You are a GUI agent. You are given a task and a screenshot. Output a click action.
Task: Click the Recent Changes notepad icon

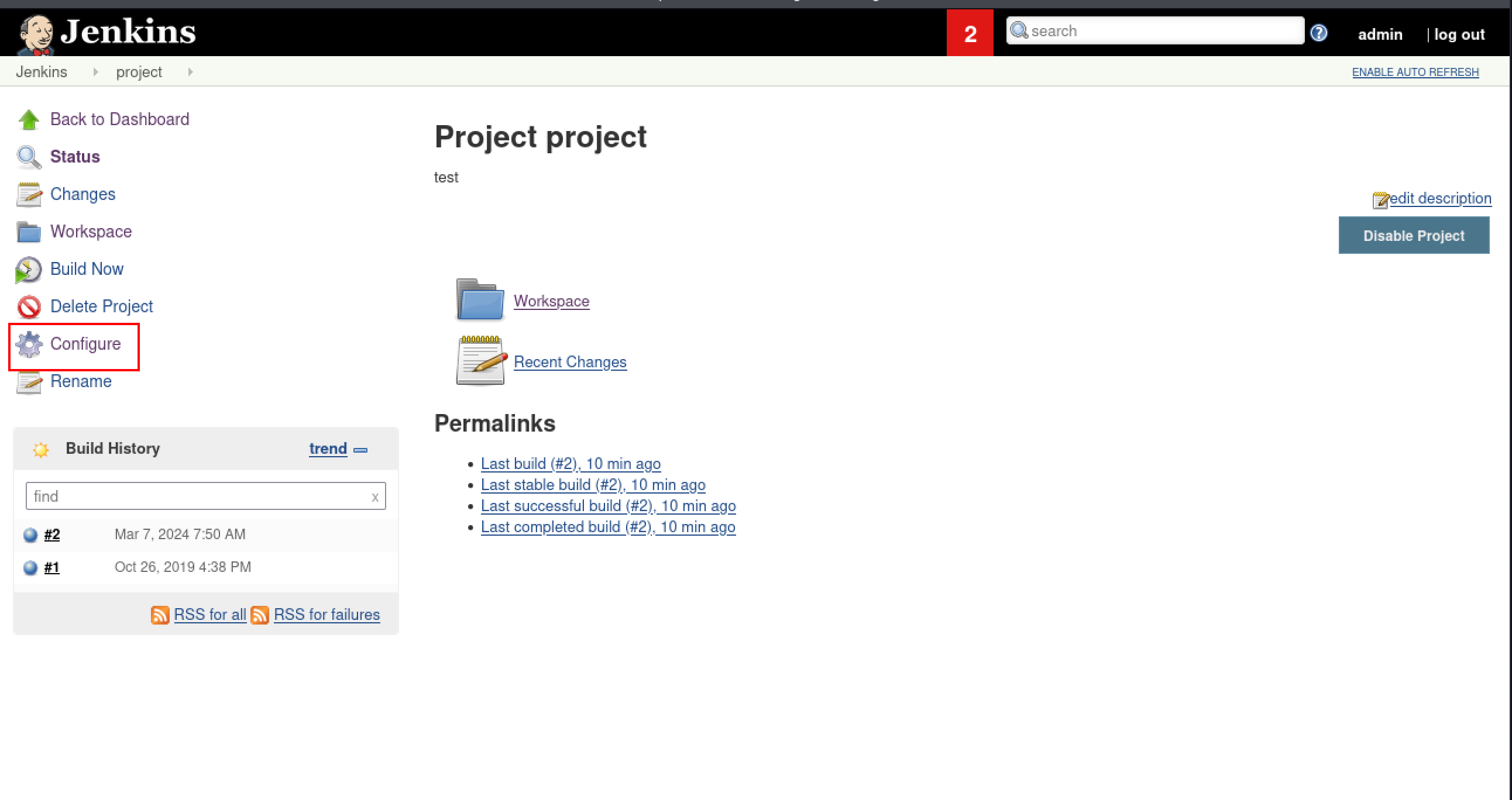(481, 360)
